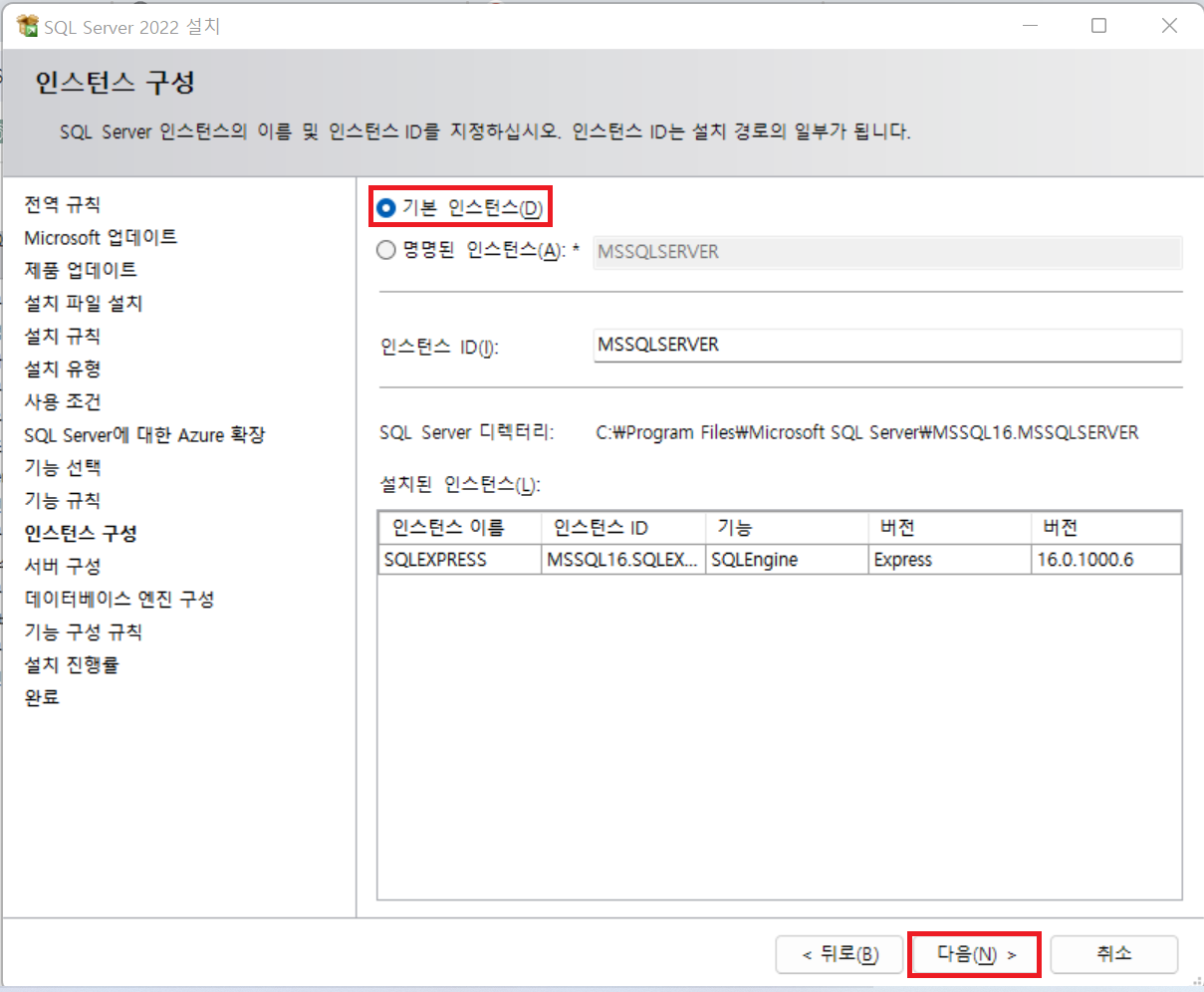Open the 설치 파일 설치 step
The image size is (1204, 992).
(84, 303)
